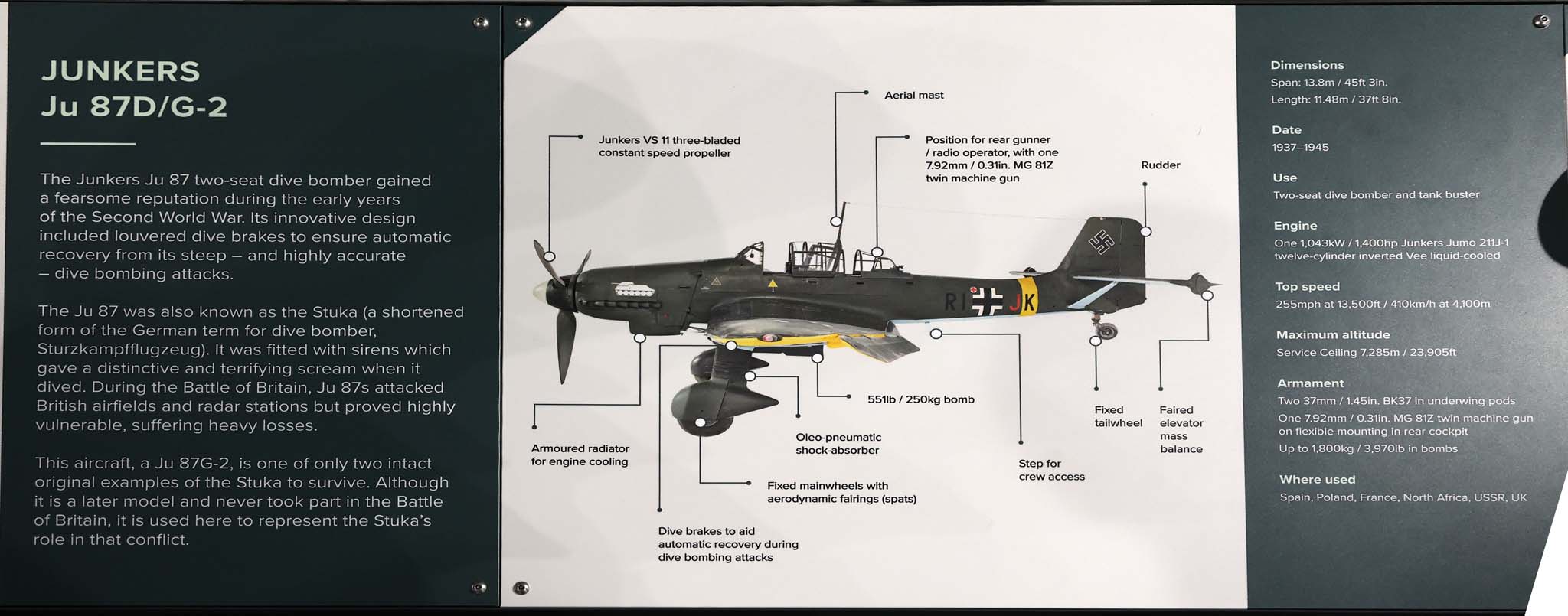
Task: Select "Spain, Poland, France, North Africa, USSR, UK"
Action: click(1403, 497)
